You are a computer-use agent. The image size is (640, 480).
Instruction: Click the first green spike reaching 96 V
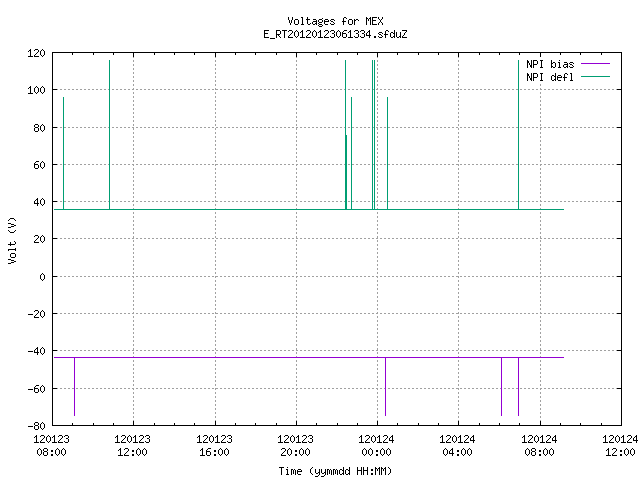coord(63,153)
